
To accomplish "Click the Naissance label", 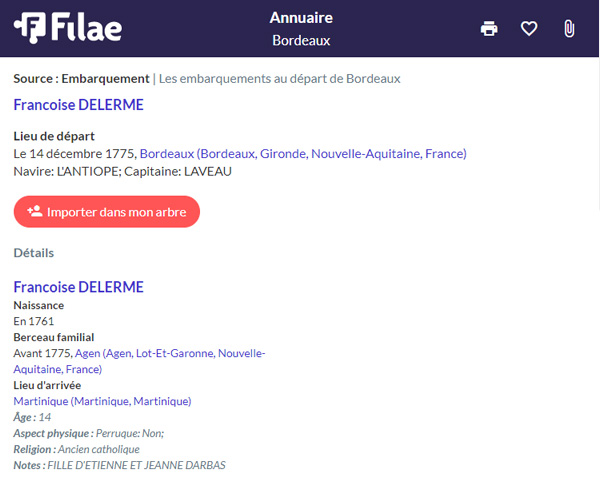I will (39, 305).
